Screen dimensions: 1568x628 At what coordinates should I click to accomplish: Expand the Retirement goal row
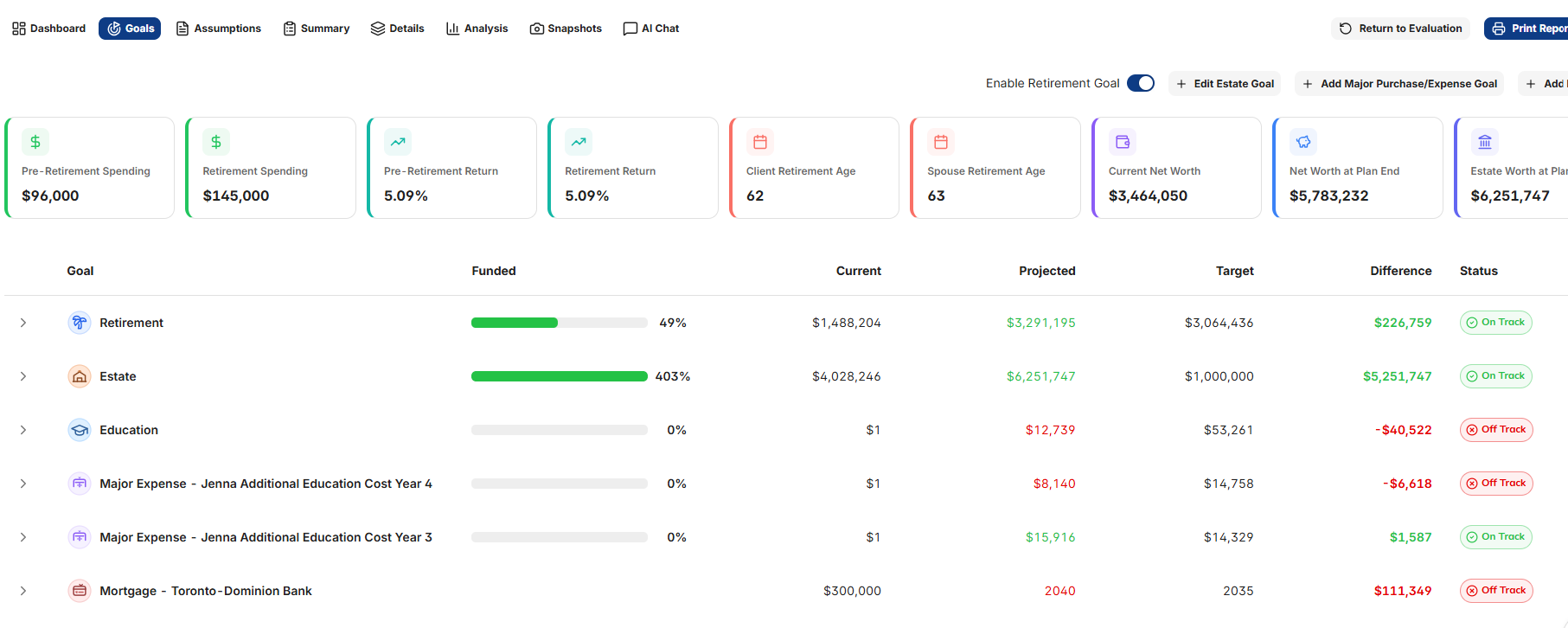pyautogui.click(x=23, y=323)
